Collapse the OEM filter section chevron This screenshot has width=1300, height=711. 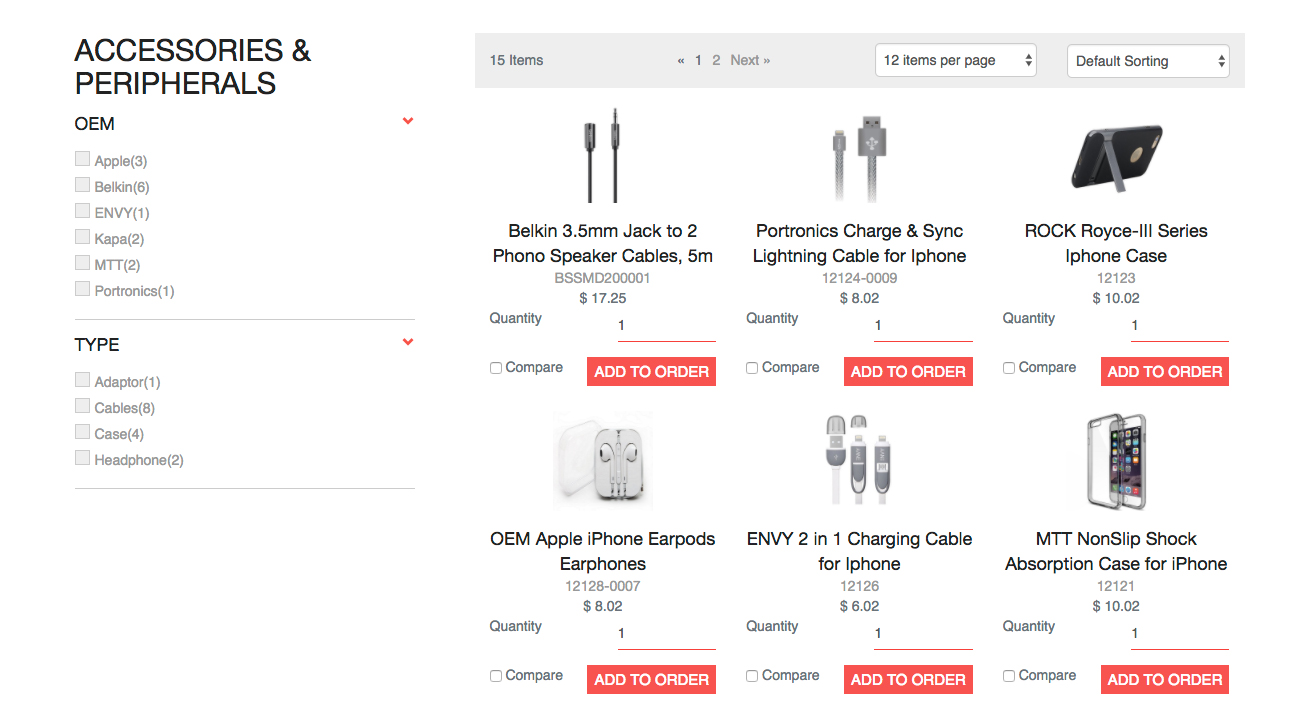coord(408,121)
